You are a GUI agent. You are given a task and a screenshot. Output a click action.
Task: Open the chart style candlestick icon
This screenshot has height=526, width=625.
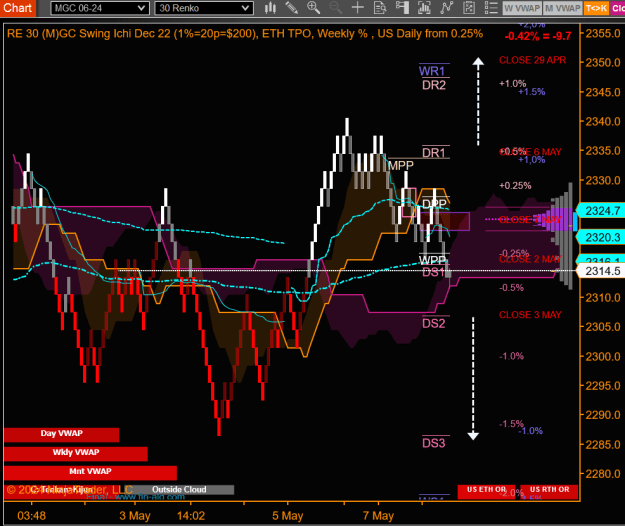pos(270,8)
